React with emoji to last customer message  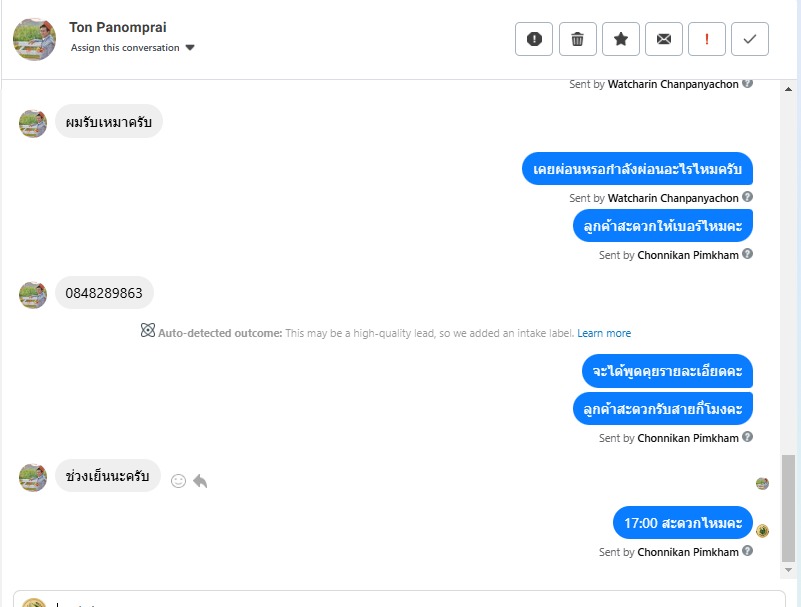(x=179, y=480)
